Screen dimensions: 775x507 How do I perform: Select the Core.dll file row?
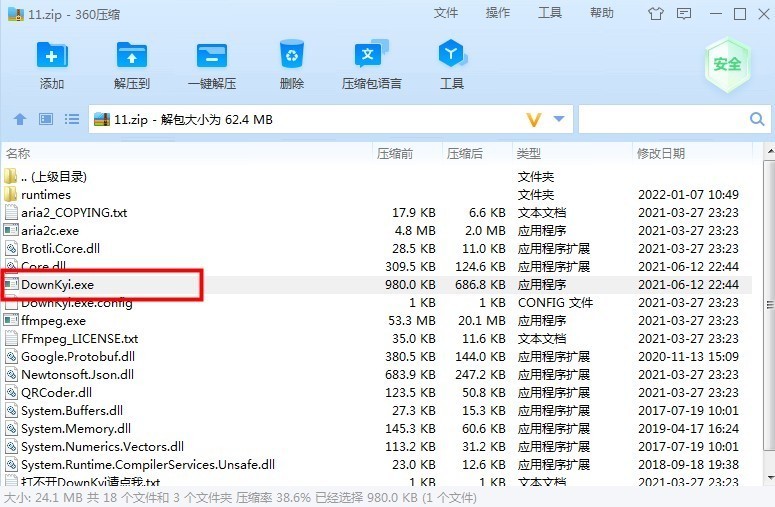coord(377,266)
